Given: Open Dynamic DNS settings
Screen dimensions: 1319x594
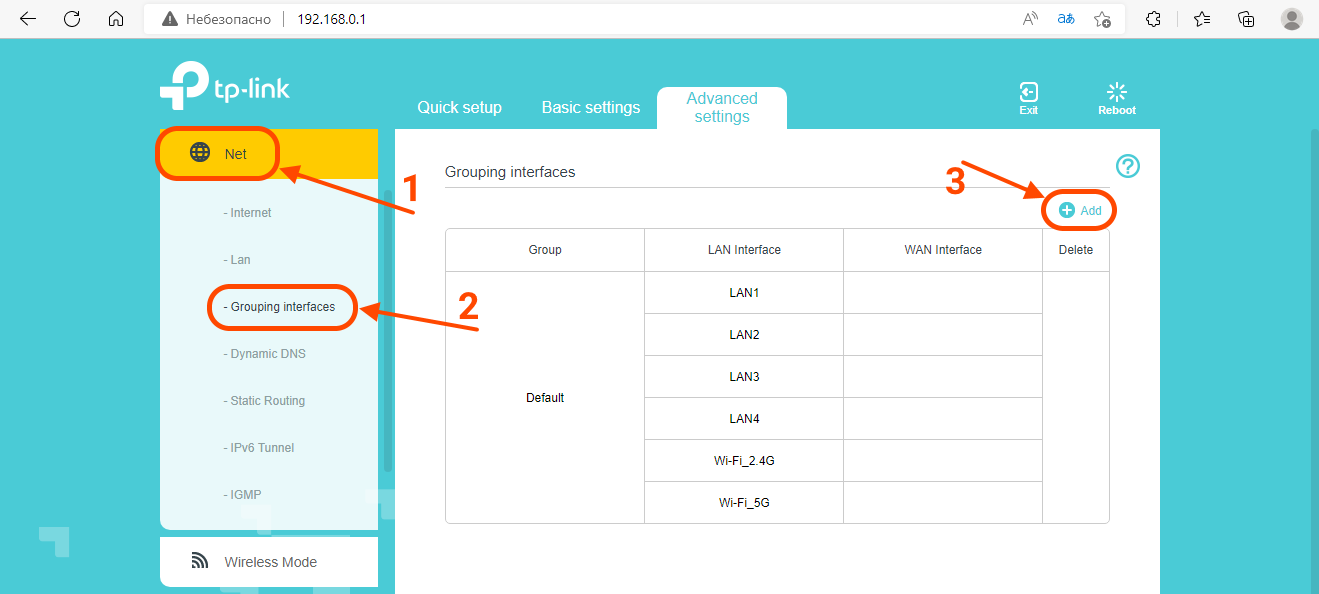Looking at the screenshot, I should (267, 354).
